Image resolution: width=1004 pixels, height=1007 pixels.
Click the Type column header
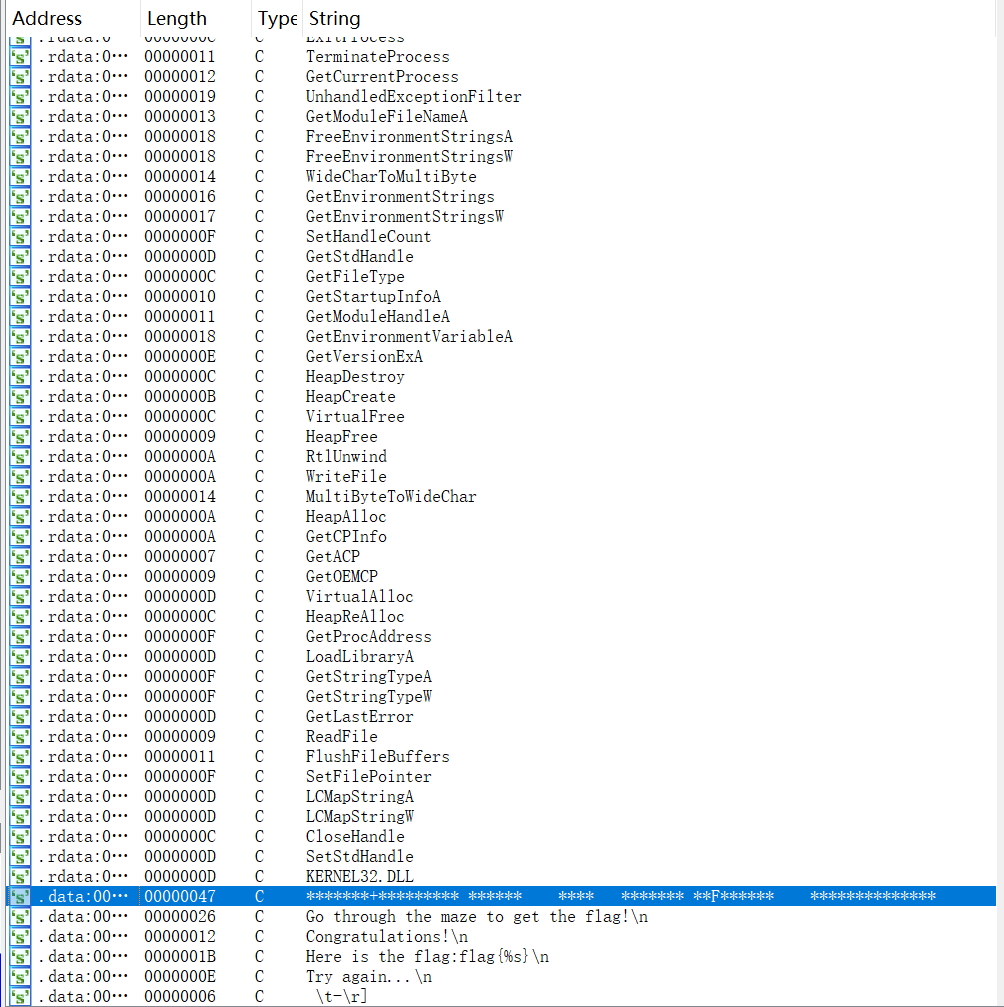point(277,18)
